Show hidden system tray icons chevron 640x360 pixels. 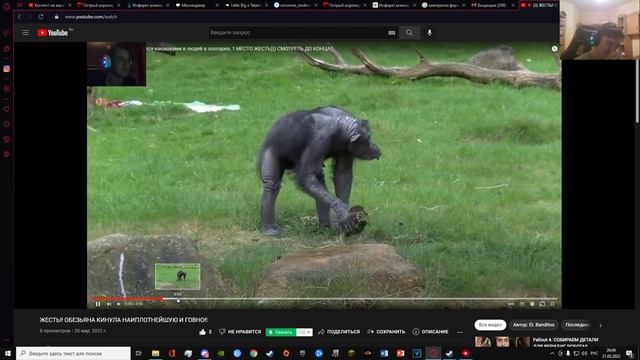[552, 353]
